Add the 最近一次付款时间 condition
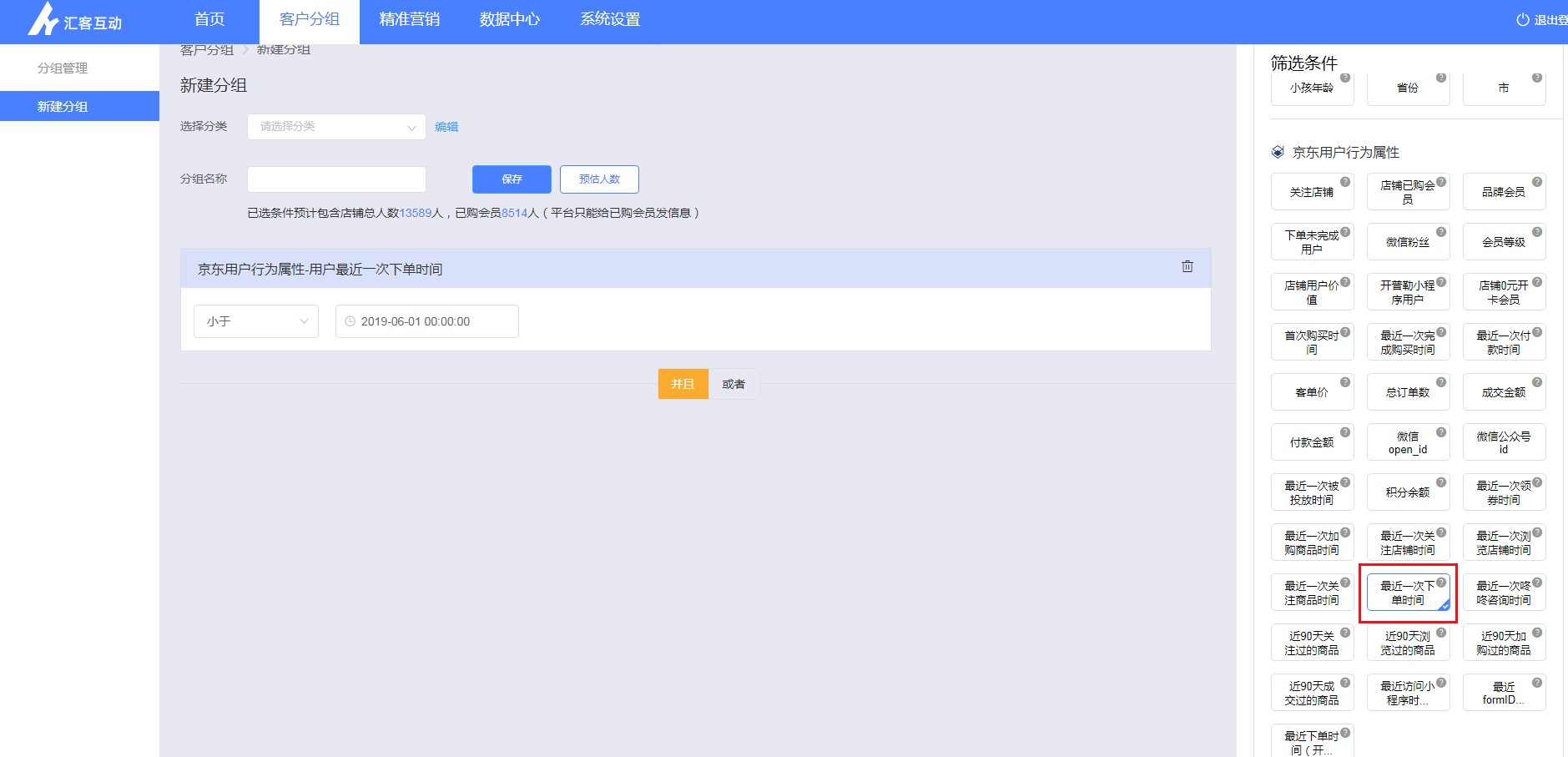Image resolution: width=1568 pixels, height=757 pixels. (x=1504, y=342)
